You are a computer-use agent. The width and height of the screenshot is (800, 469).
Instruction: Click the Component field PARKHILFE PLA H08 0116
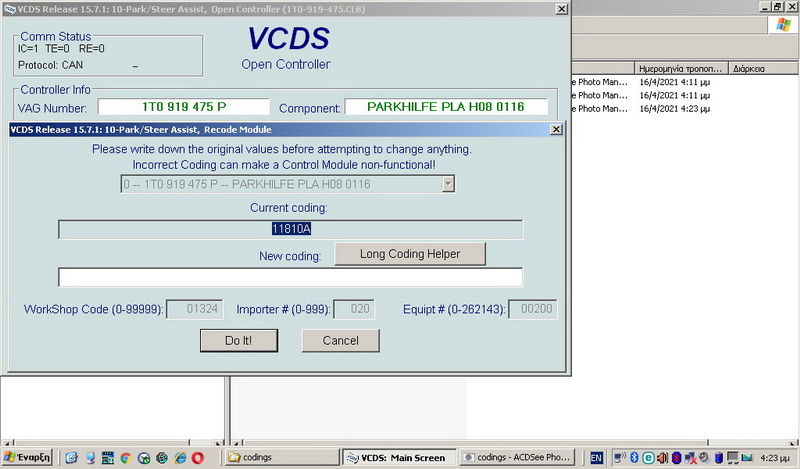click(446, 107)
